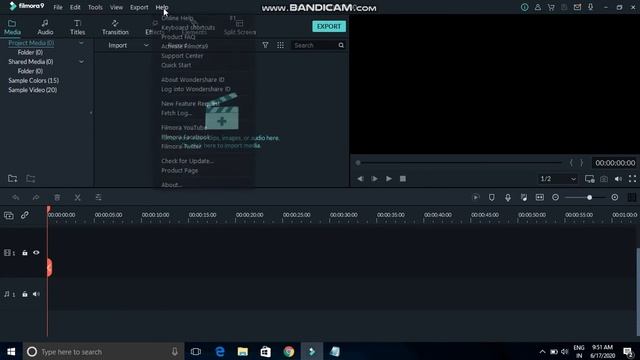Click the add track icon on timeline
This screenshot has height=360, width=640.
coord(9,215)
